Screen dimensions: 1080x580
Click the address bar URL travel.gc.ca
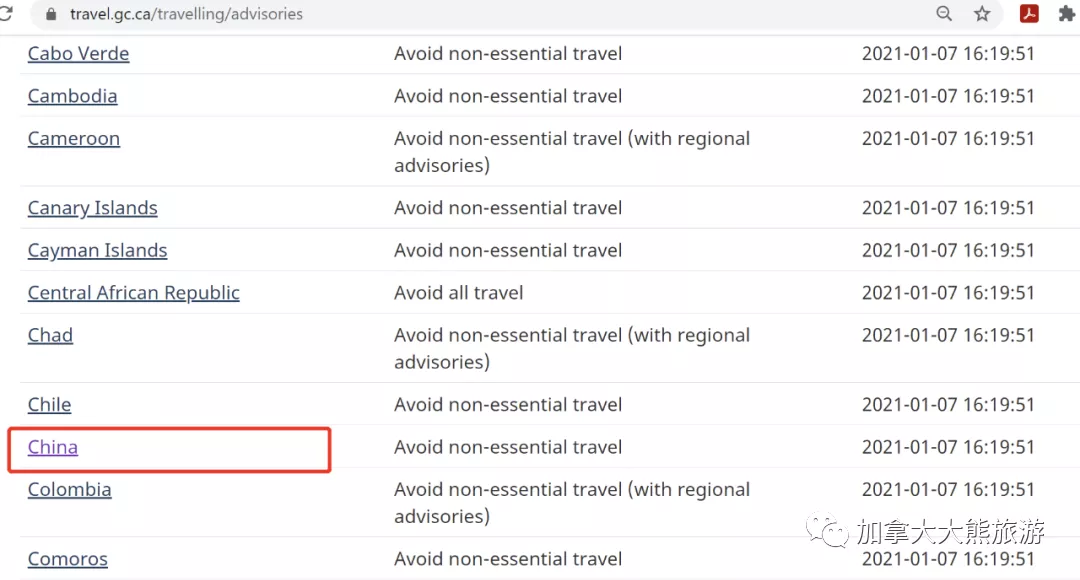pyautogui.click(x=186, y=14)
